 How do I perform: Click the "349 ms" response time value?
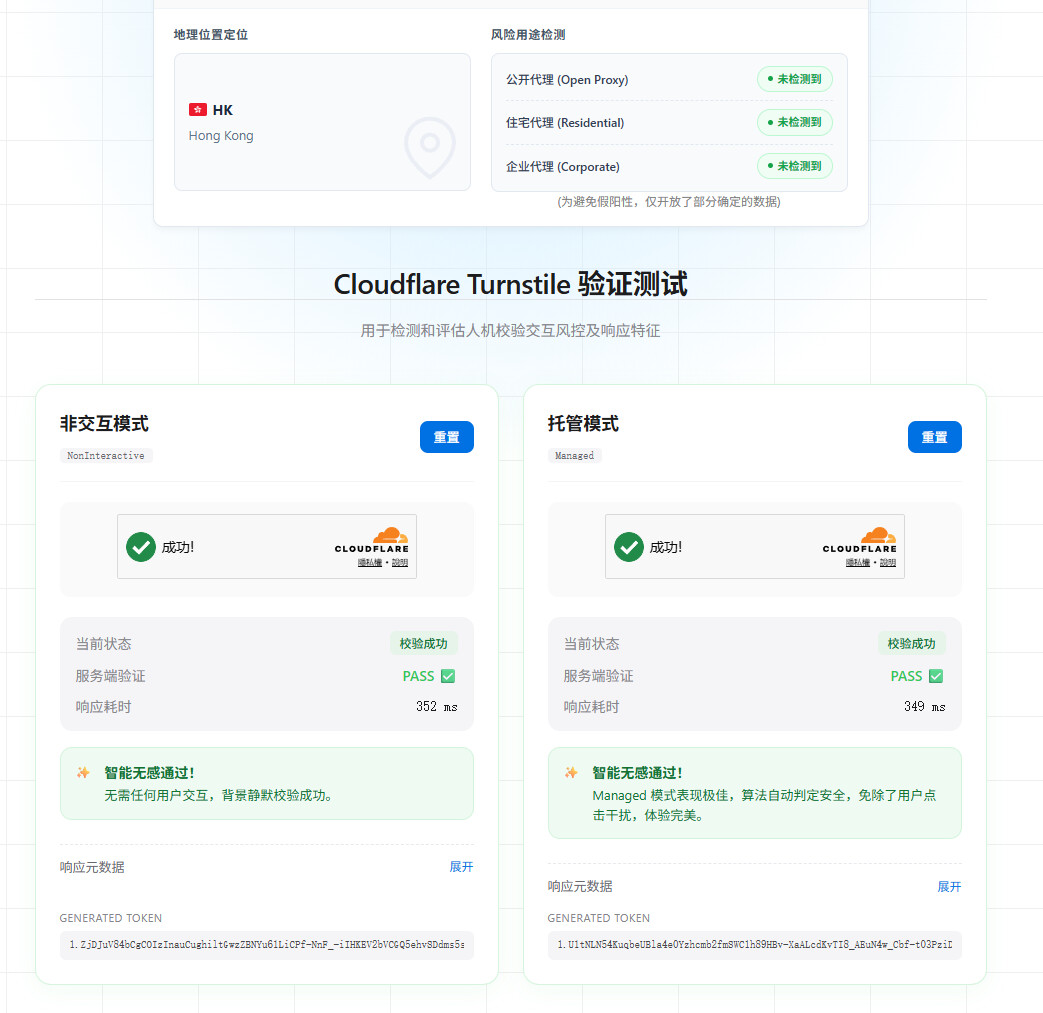pos(924,706)
